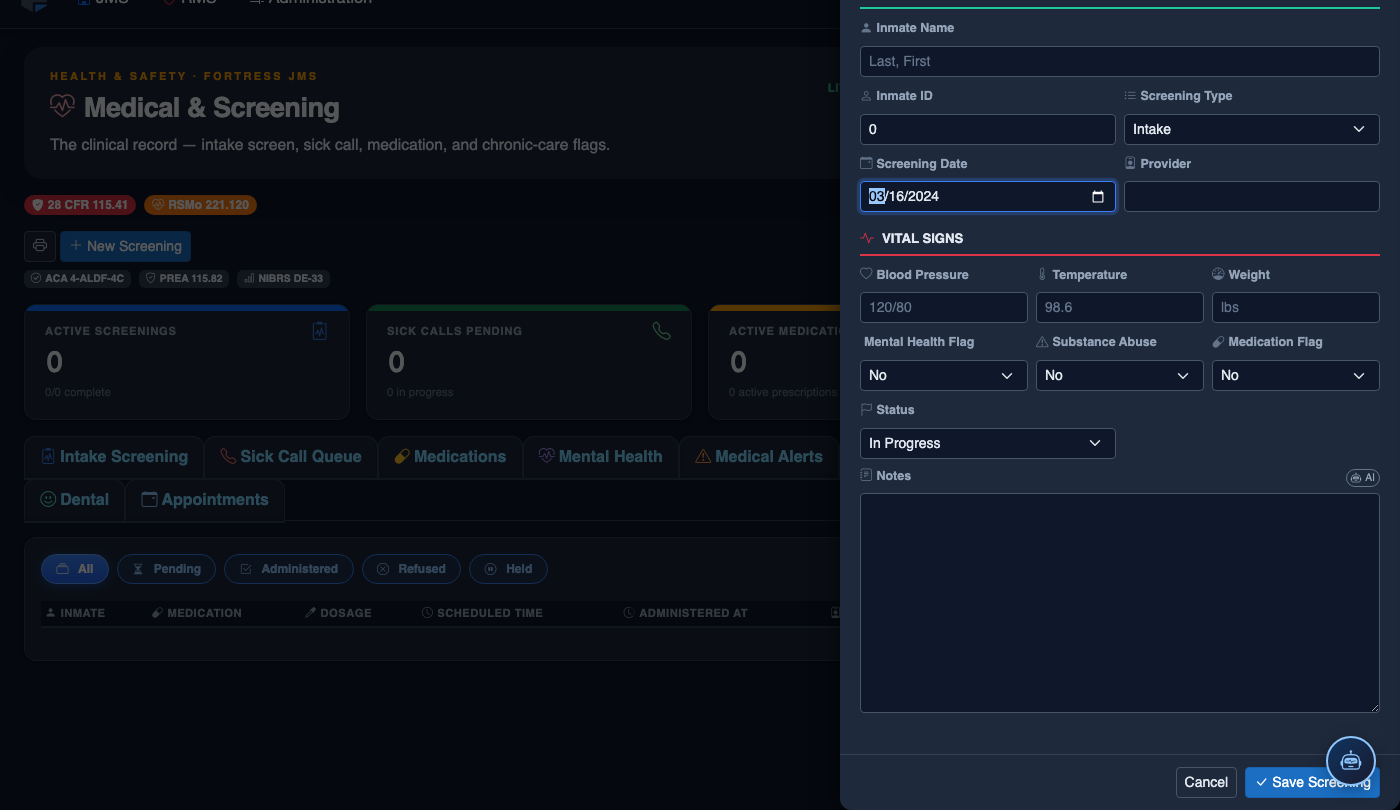Viewport: 1400px width, 810px height.
Task: Click the Inmate Name input field
Action: click(1120, 61)
